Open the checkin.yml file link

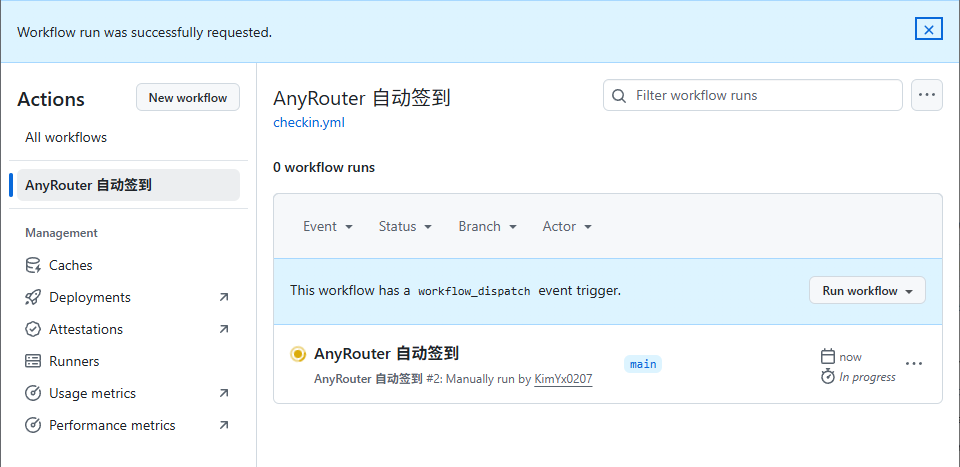(x=309, y=122)
